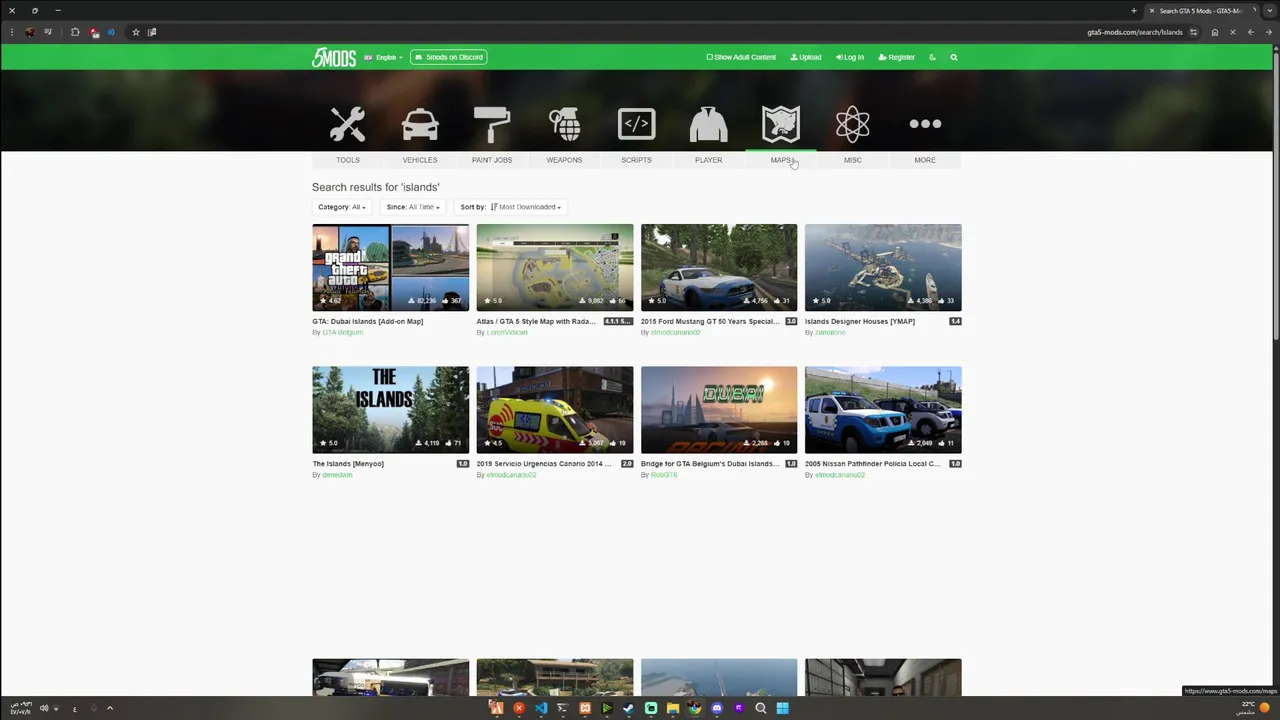Open The Islands [Menyoo] thumbnail

(390, 409)
